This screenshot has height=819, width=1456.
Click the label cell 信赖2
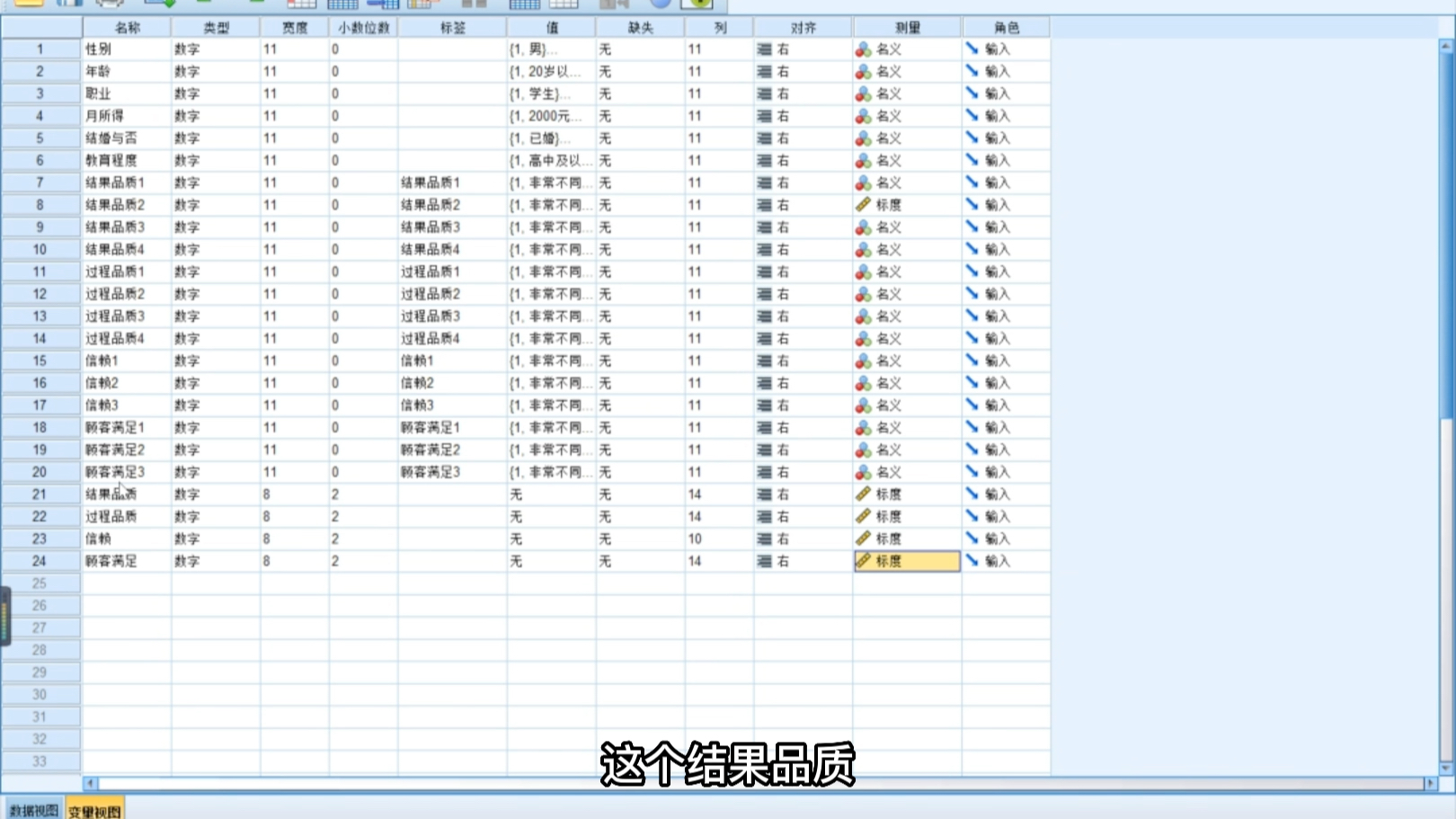pyautogui.click(x=452, y=383)
